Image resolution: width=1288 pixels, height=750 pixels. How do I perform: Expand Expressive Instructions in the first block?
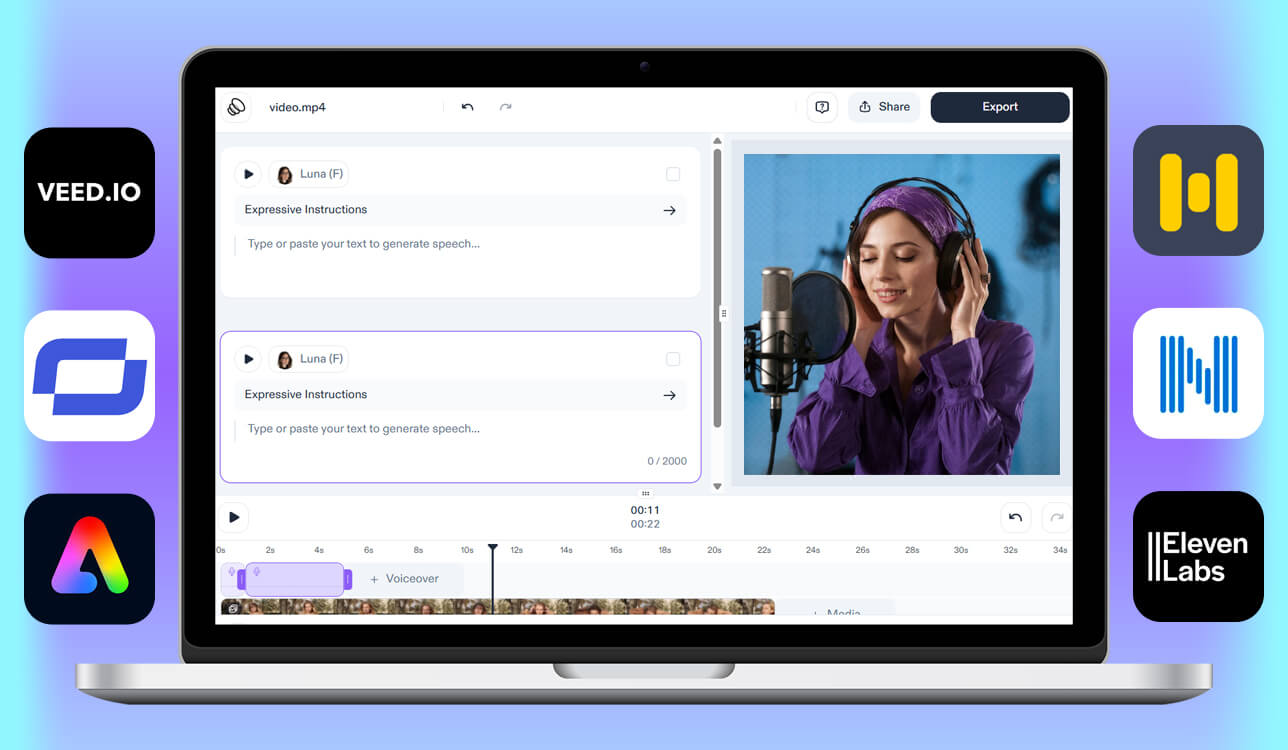click(460, 210)
